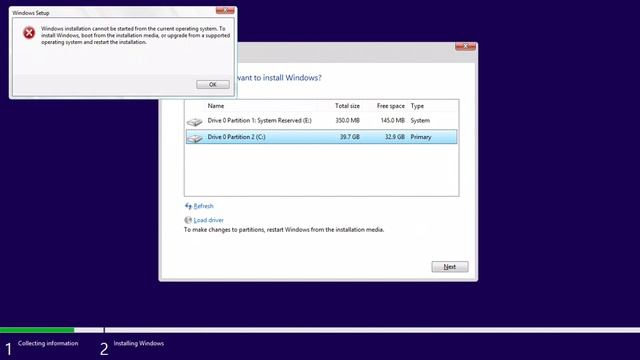The image size is (640, 360).
Task: Click the Free space column header
Action: click(391, 106)
